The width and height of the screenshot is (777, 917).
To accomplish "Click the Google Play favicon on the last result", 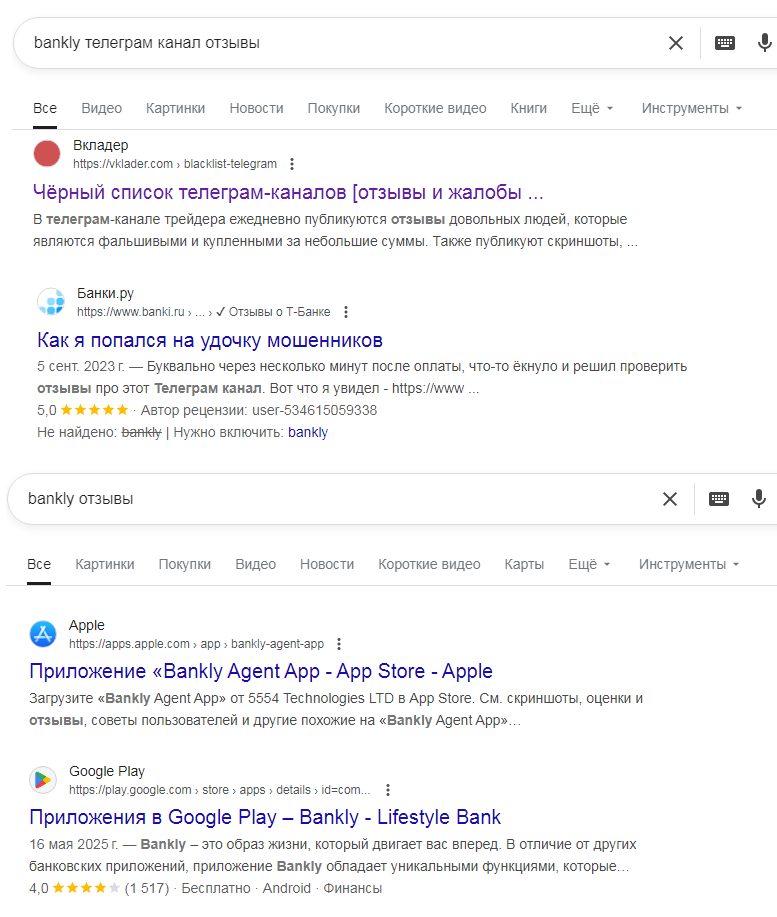I will pos(42,779).
